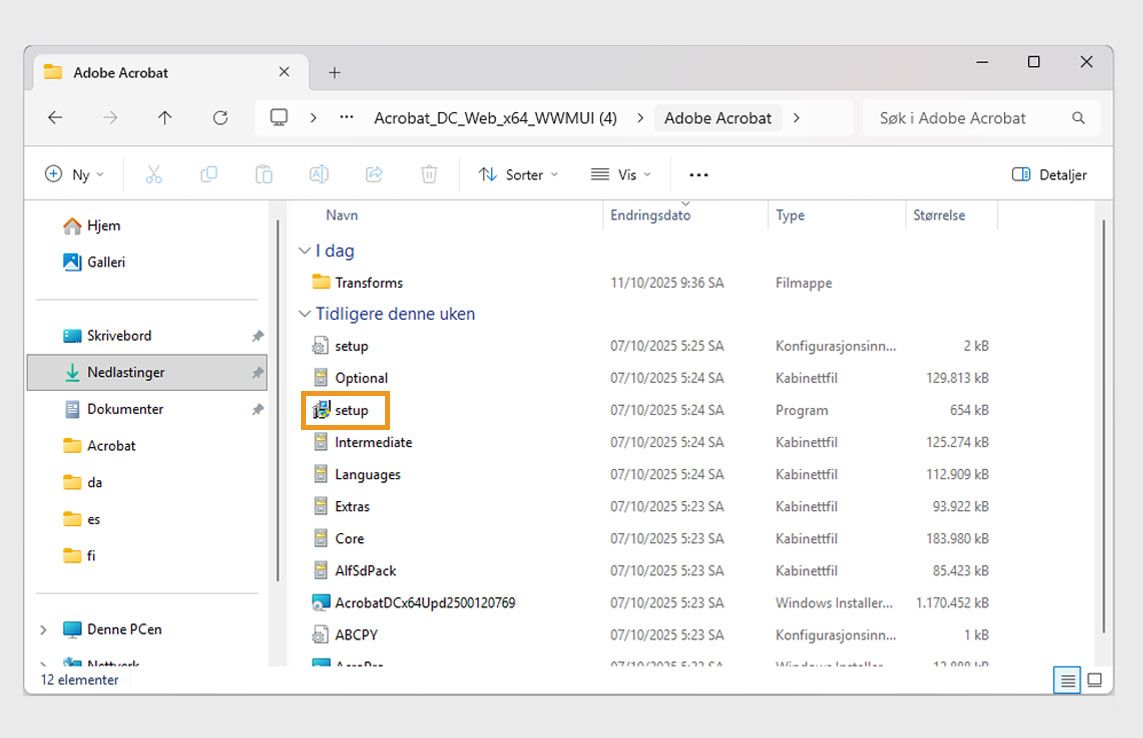The height and width of the screenshot is (738, 1143).
Task: Click the back navigation arrow
Action: tap(55, 117)
